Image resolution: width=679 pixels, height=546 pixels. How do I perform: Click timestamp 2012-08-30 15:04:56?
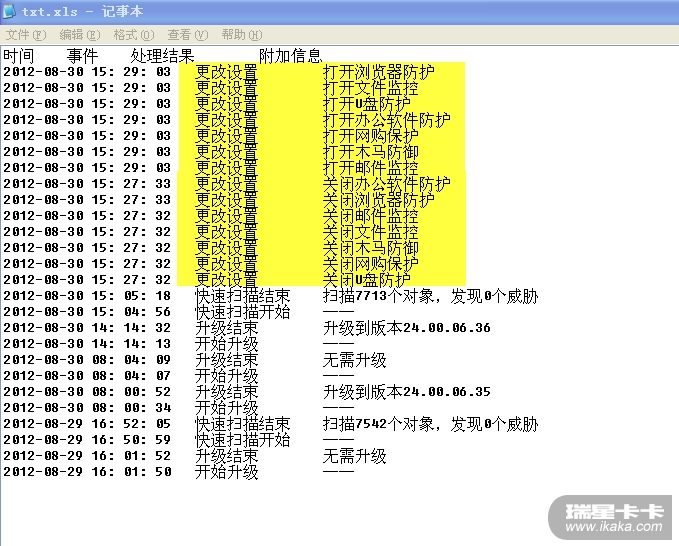click(x=87, y=312)
